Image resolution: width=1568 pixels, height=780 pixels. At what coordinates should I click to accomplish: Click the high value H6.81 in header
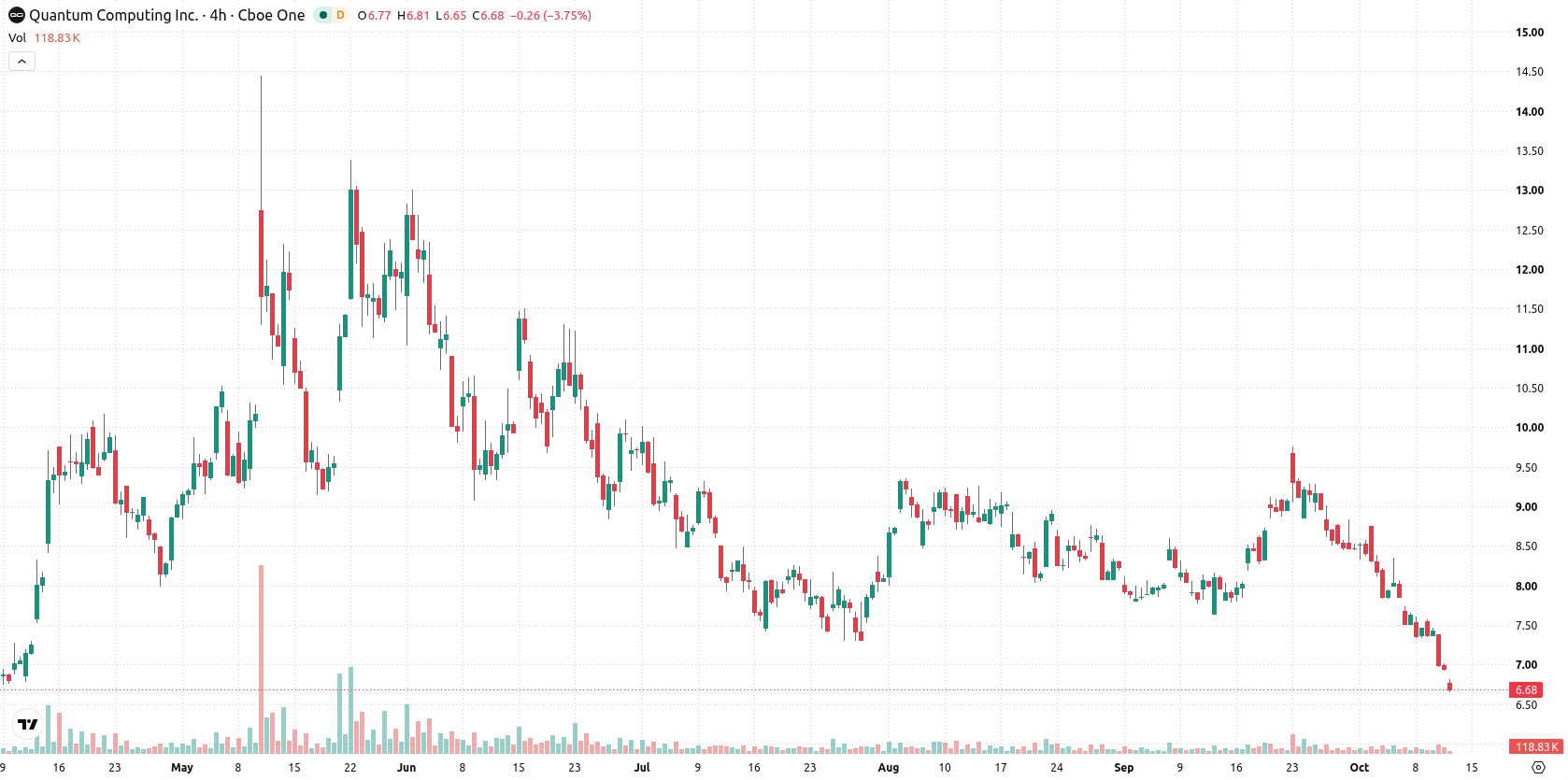point(413,16)
